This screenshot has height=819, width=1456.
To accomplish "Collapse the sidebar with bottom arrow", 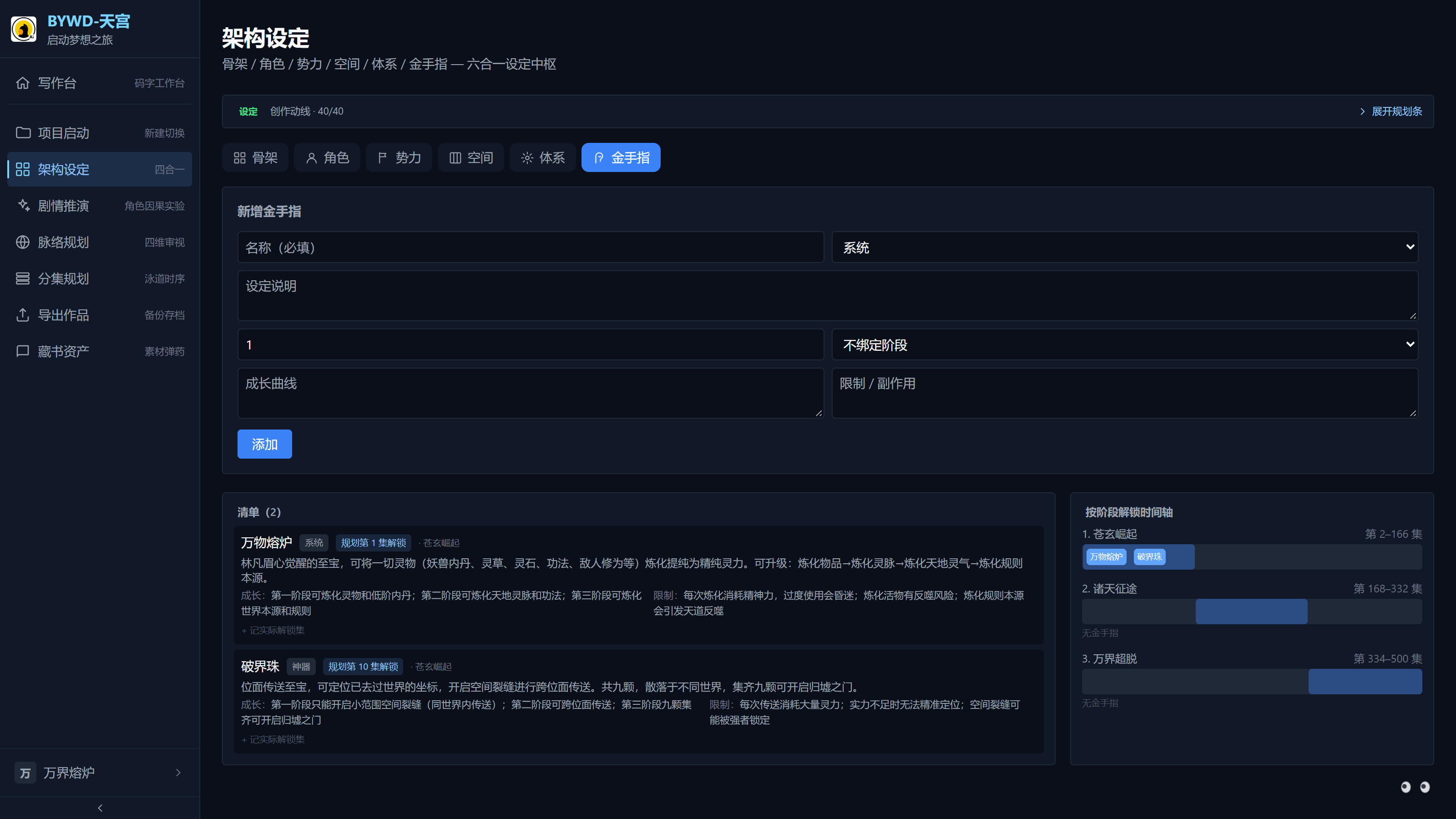I will 100,808.
